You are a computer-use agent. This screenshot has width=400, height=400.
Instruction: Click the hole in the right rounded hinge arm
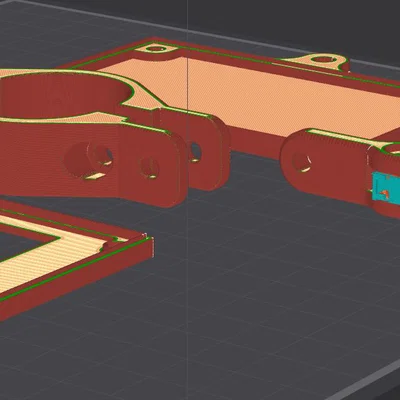[x=302, y=163]
